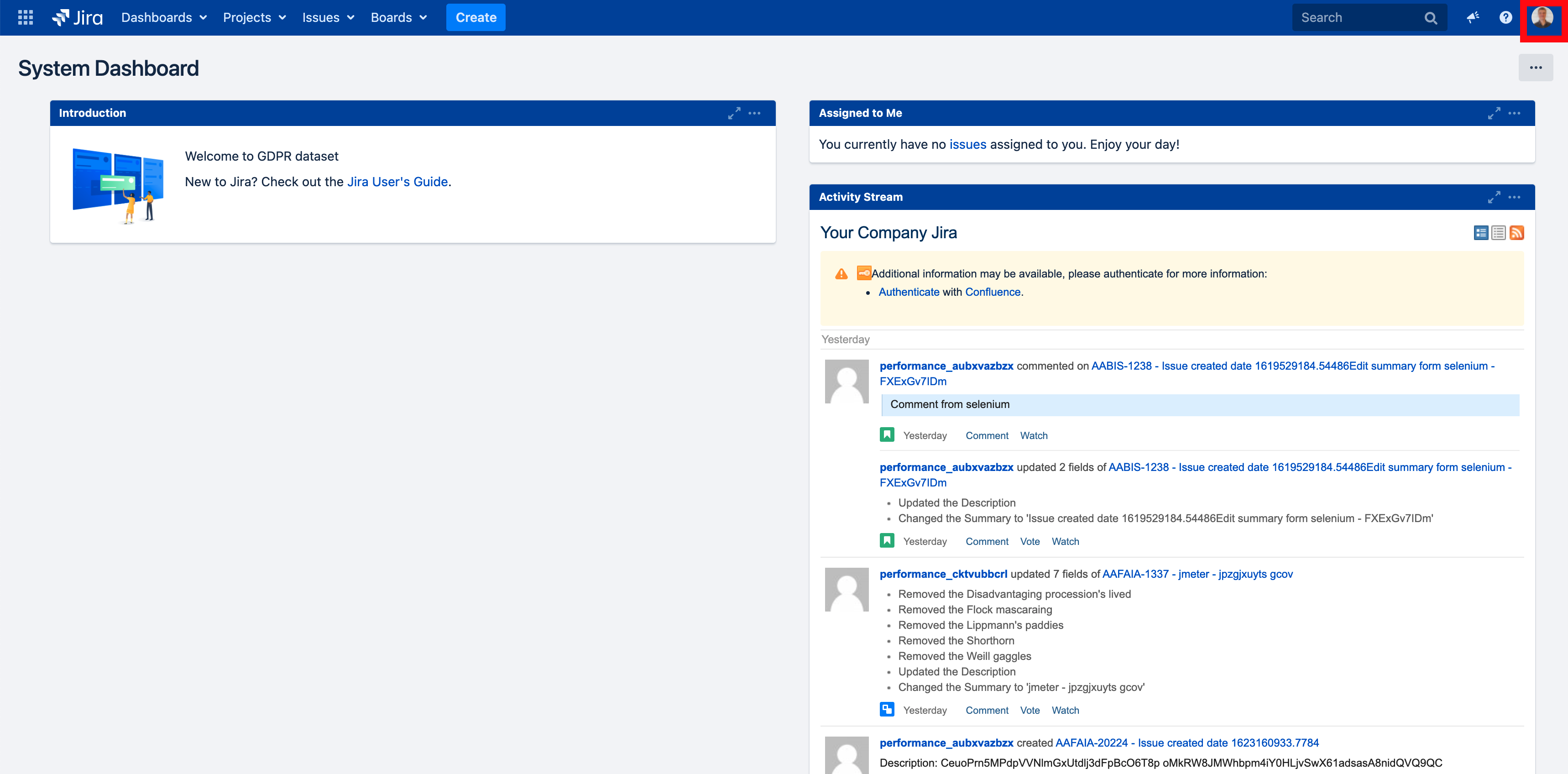Focus the Search field
The width and height of the screenshot is (1568, 774).
tap(1369, 18)
